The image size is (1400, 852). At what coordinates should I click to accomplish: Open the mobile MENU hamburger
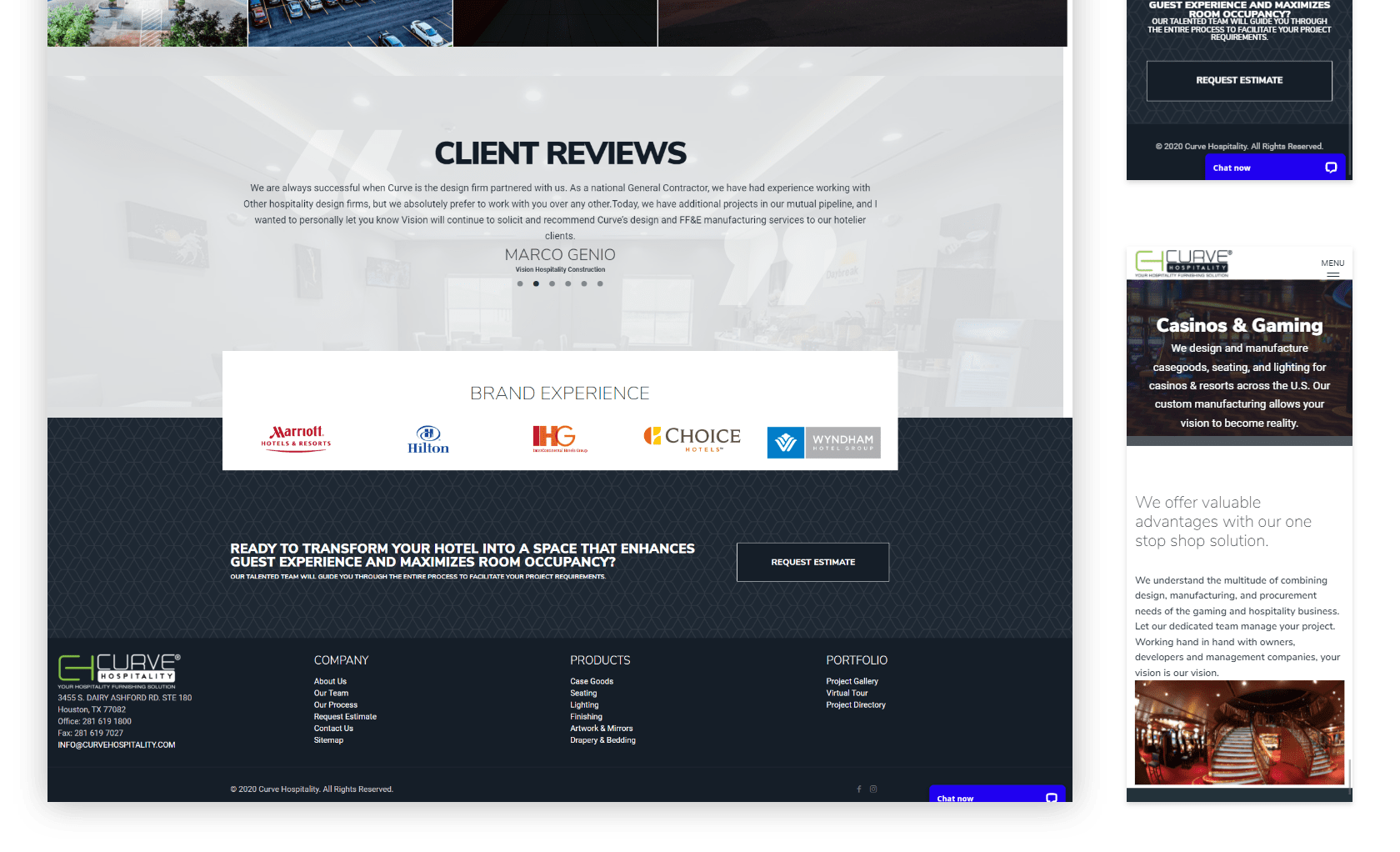click(1332, 268)
